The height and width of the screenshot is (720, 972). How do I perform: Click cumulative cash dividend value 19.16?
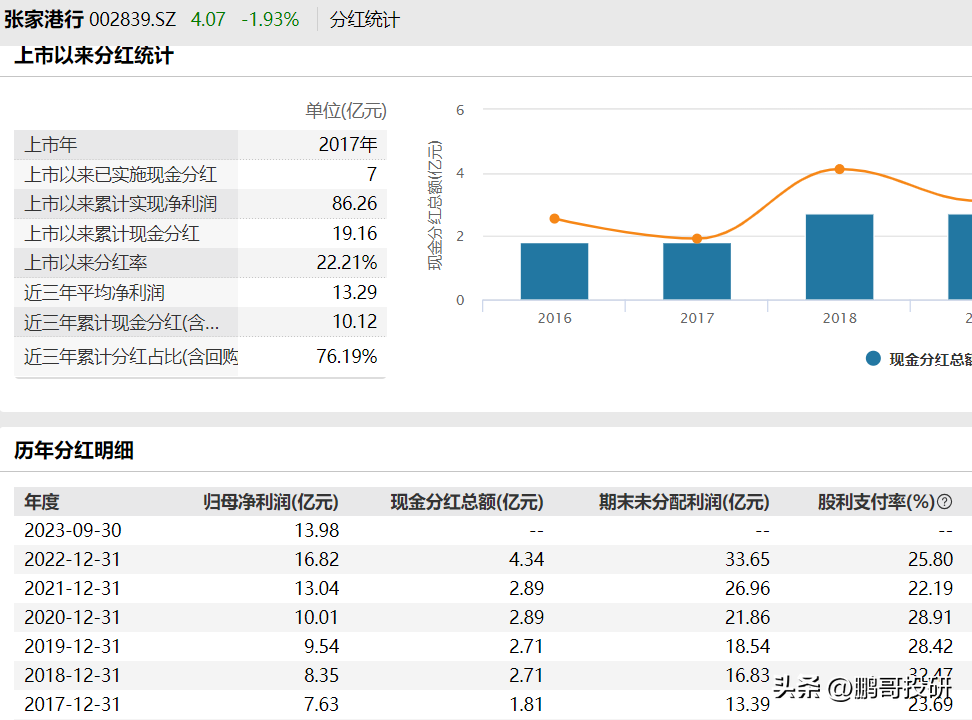pyautogui.click(x=355, y=233)
